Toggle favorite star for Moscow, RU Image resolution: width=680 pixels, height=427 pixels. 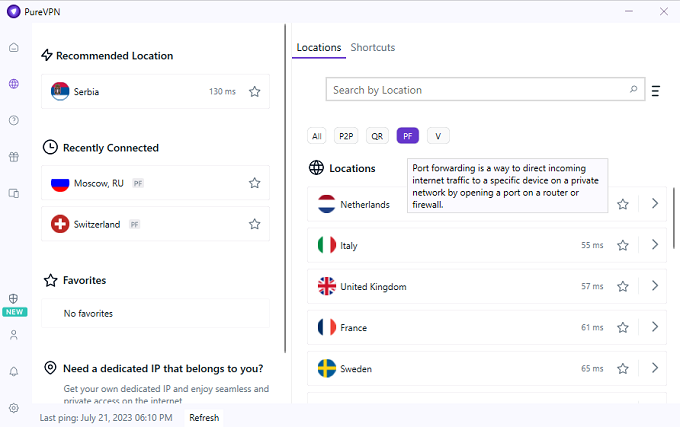coord(254,183)
